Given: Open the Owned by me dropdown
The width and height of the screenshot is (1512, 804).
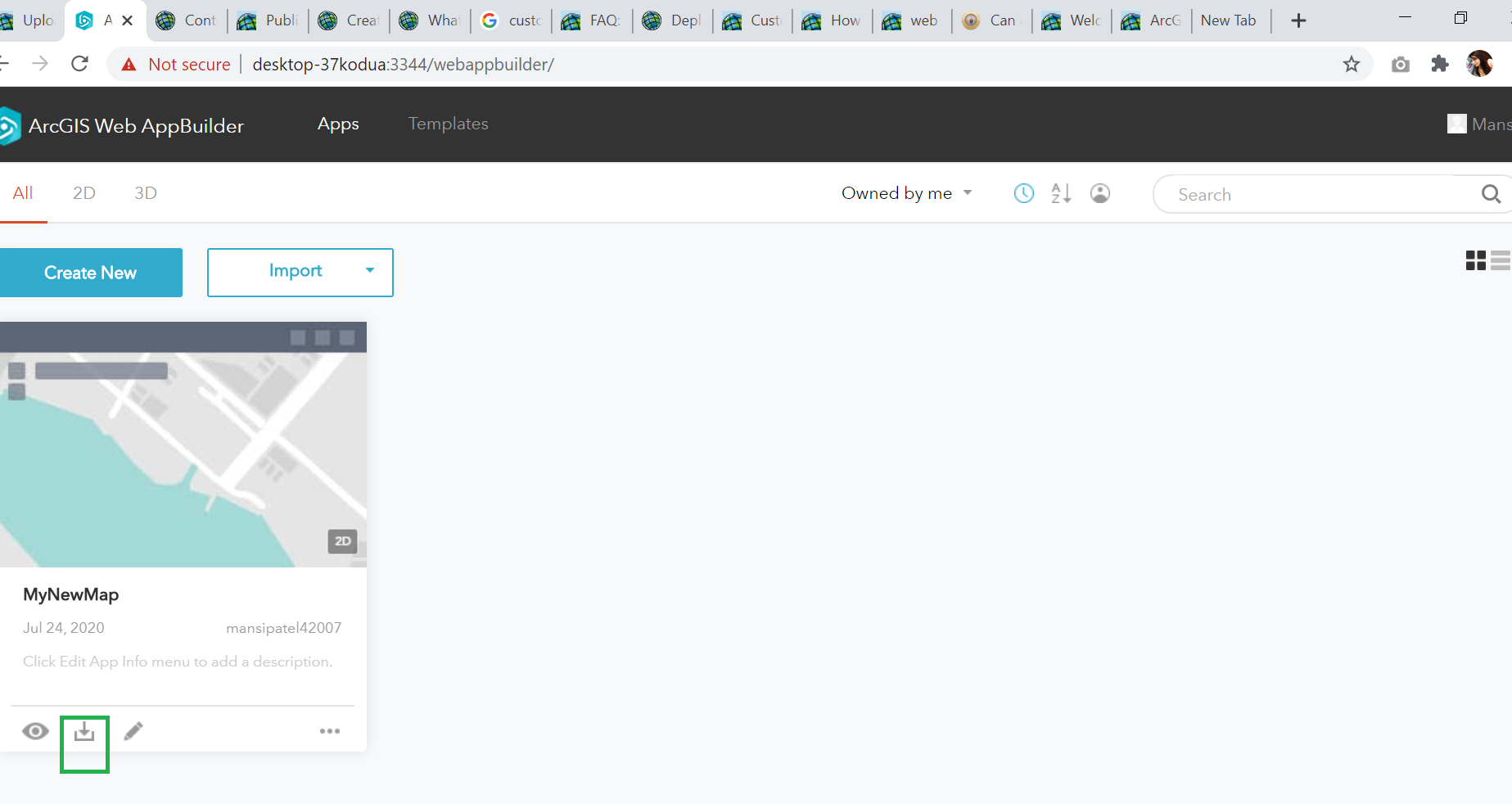Looking at the screenshot, I should (907, 193).
